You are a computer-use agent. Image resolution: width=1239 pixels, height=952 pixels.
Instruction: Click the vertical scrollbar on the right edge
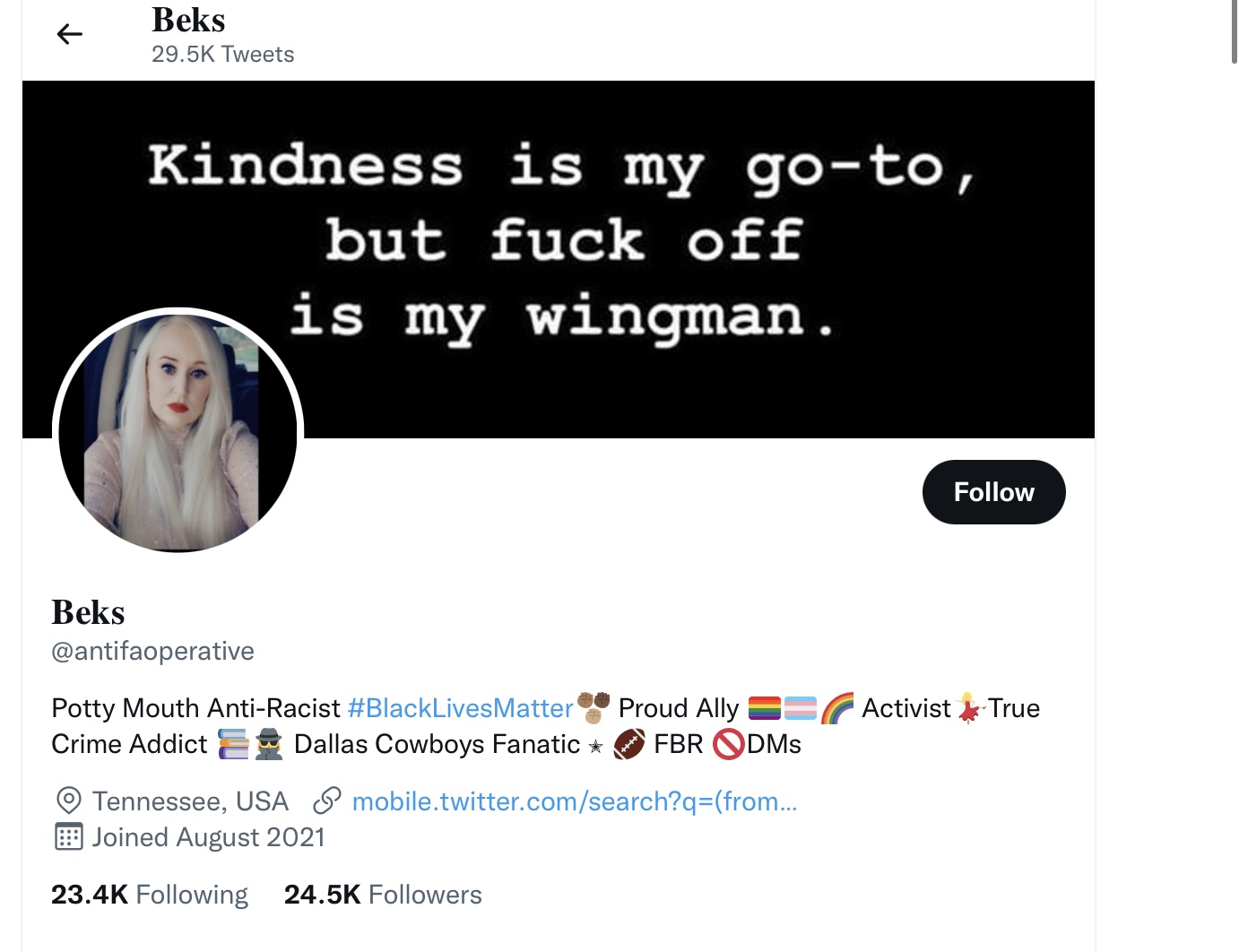1234,32
